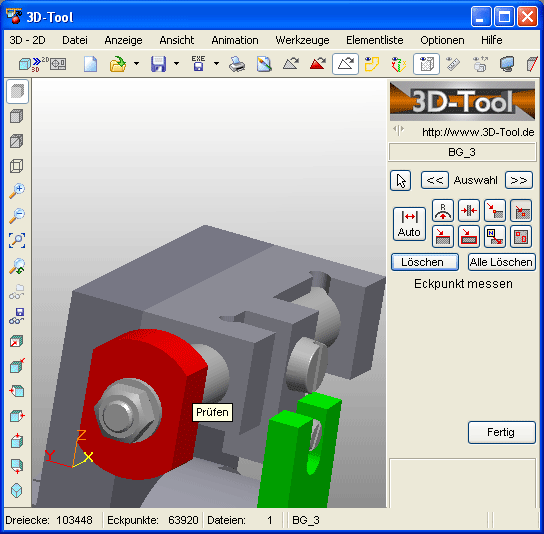Click the zoom out magnifier icon
Screen dimensions: 544x534
pyautogui.click(x=17, y=215)
